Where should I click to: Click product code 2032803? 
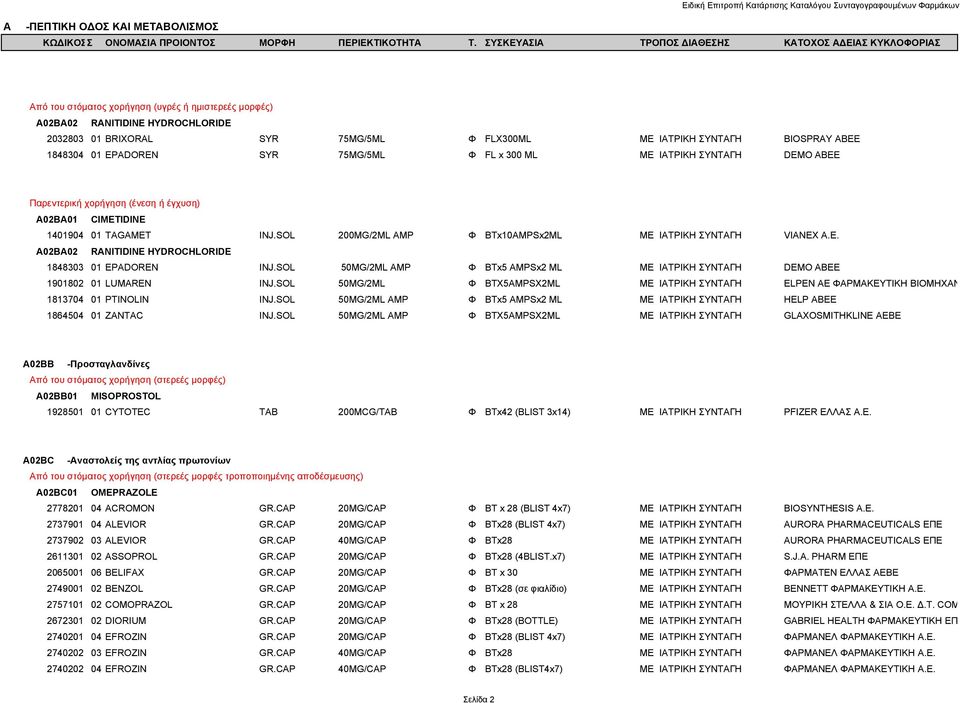coord(65,139)
